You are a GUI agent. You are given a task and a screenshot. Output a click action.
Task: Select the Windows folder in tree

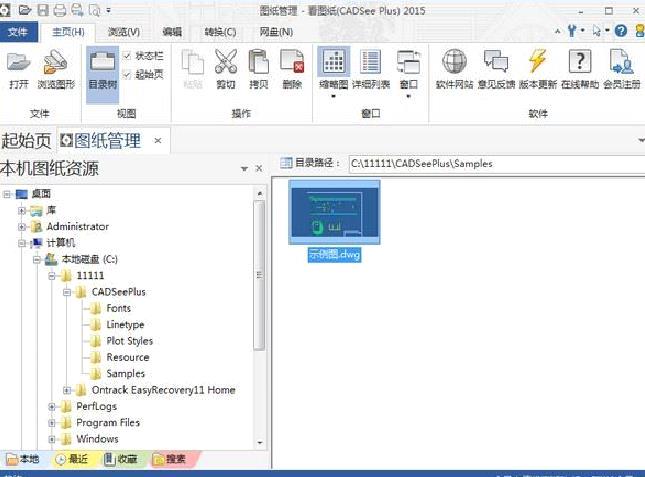pyautogui.click(x=97, y=439)
